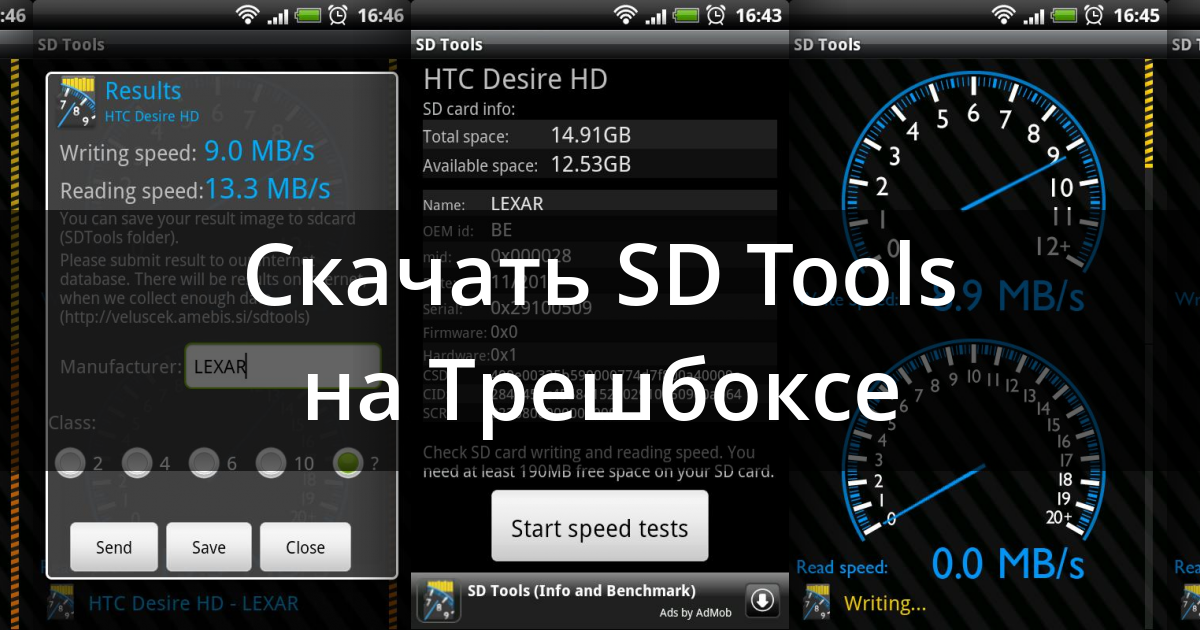Tap the 16:45 clock in status bar
1200x630 pixels.
pyautogui.click(x=1136, y=15)
